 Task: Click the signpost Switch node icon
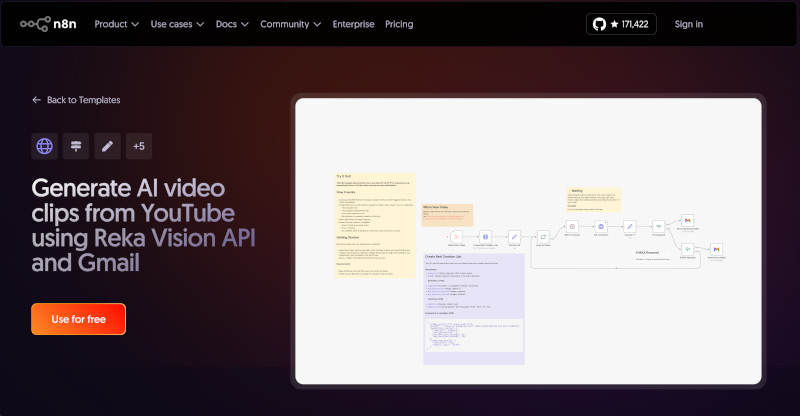[x=76, y=146]
